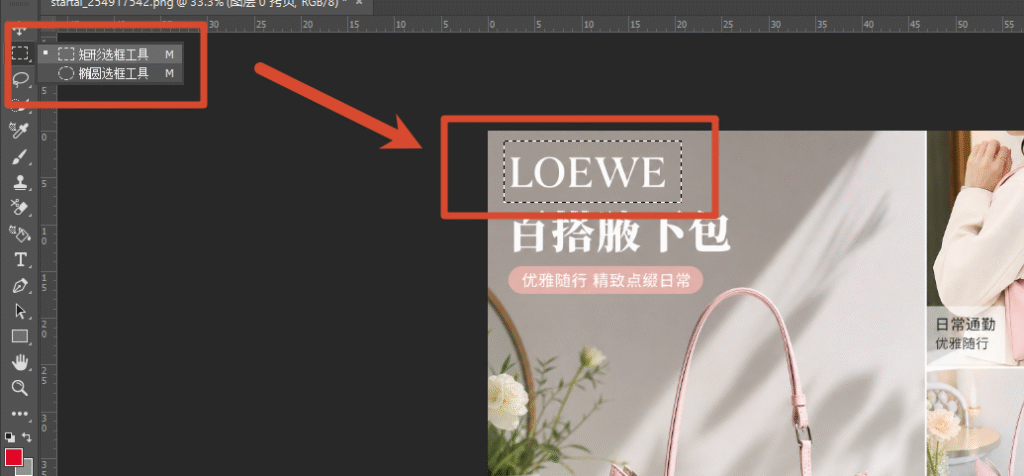Click the 百搭腋下包 headline on canvas
The image size is (1024, 476).
(x=620, y=234)
